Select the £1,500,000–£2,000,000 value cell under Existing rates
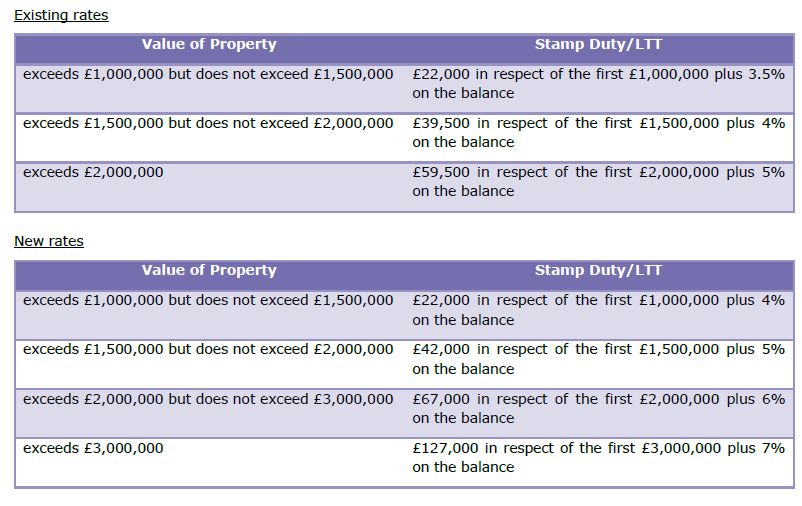 pyautogui.click(x=208, y=123)
